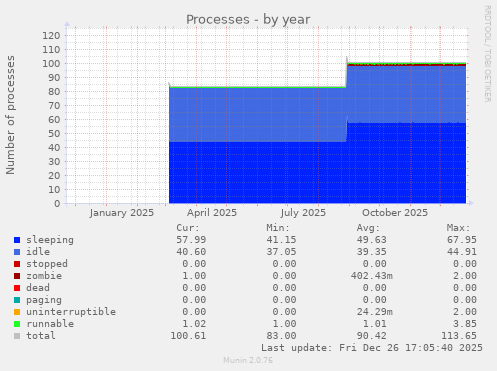This screenshot has width=497, height=371.
Task: Click the dead legend color swatch
Action: coord(17,288)
